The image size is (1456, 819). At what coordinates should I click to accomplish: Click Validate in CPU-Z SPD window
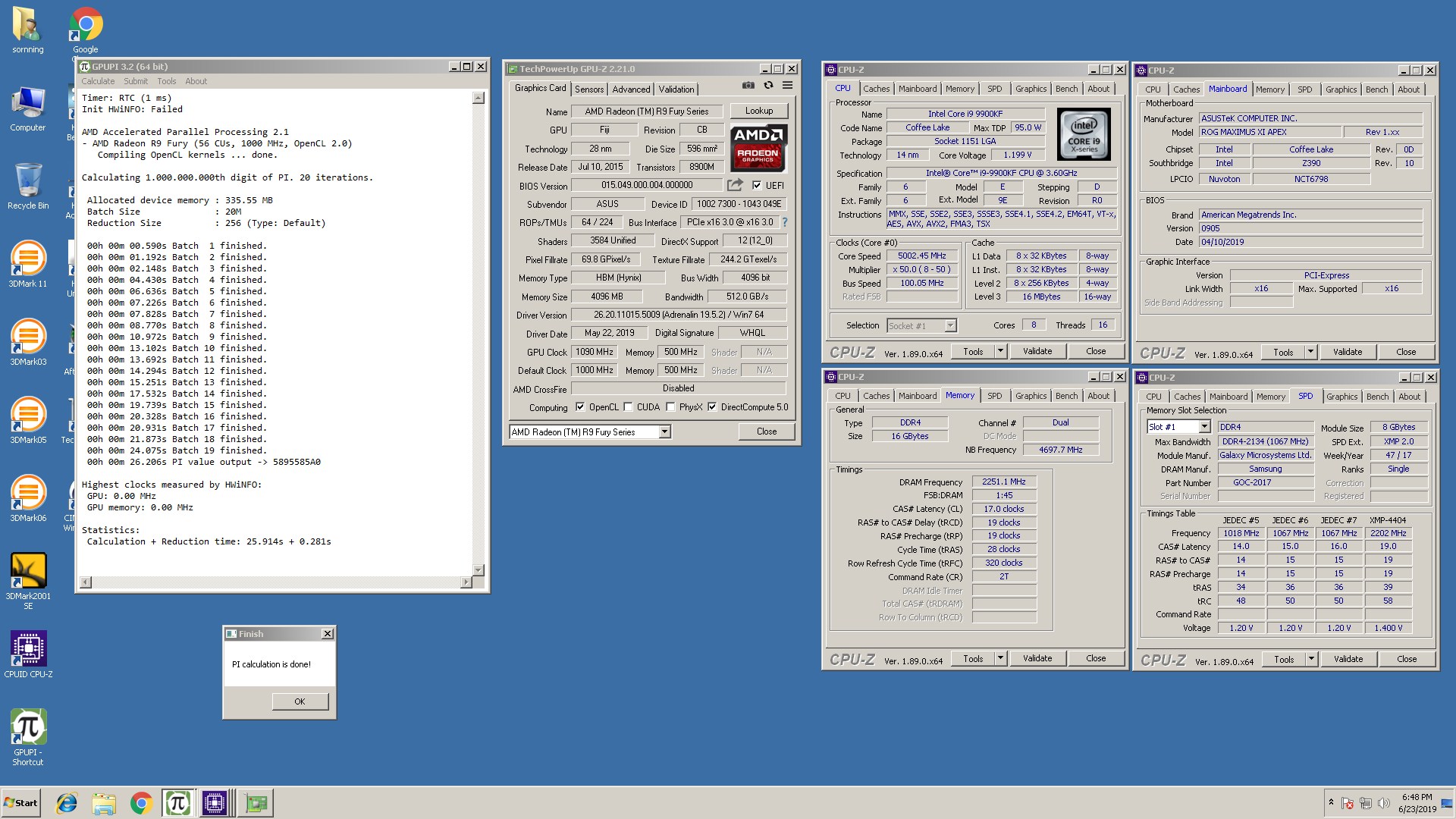tap(1348, 659)
